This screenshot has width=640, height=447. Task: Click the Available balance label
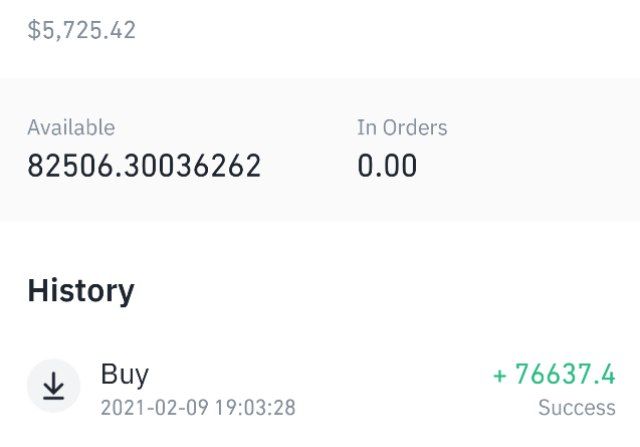click(71, 127)
